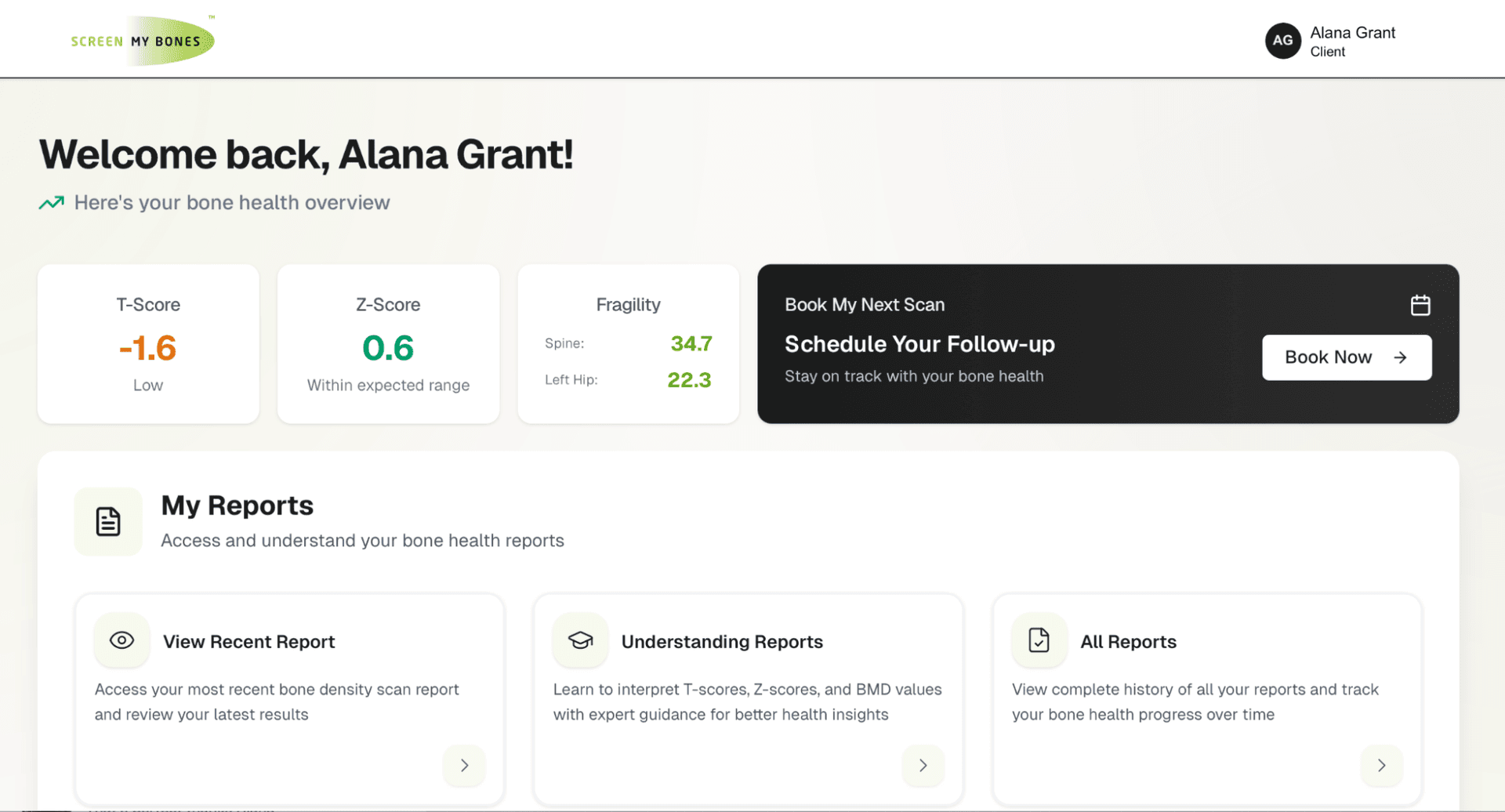This screenshot has height=812, width=1505.
Task: Click Schedule Your Follow-up heading
Action: (x=919, y=344)
